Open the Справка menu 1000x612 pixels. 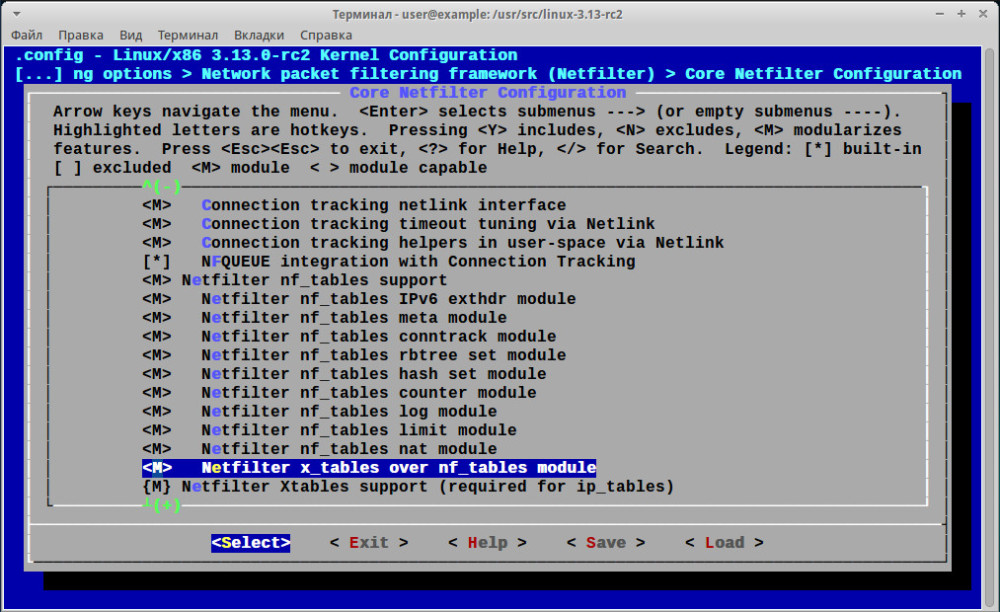tap(327, 35)
